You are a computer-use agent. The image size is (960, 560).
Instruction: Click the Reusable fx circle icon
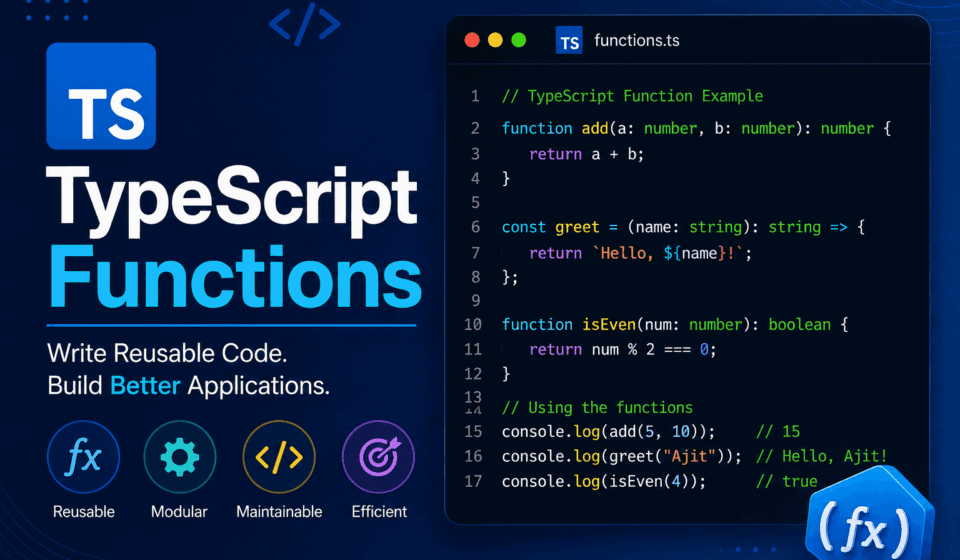click(x=83, y=457)
